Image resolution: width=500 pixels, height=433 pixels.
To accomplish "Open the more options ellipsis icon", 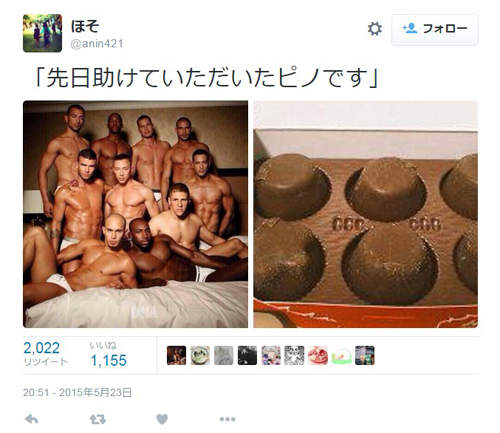I will coord(227,419).
